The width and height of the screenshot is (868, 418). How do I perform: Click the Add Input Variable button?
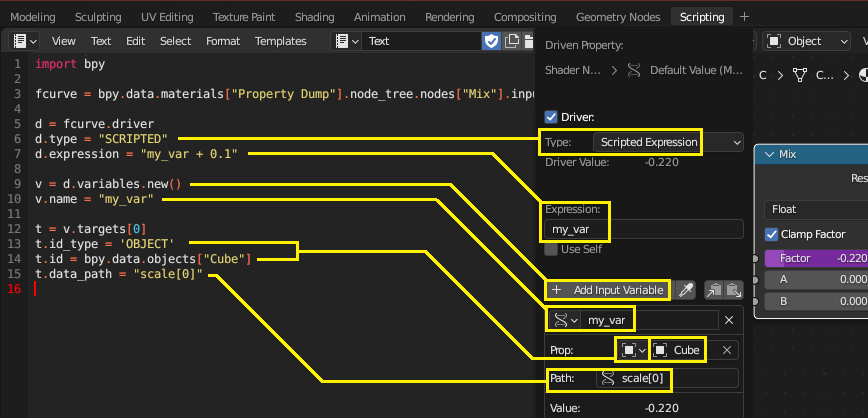(x=609, y=290)
